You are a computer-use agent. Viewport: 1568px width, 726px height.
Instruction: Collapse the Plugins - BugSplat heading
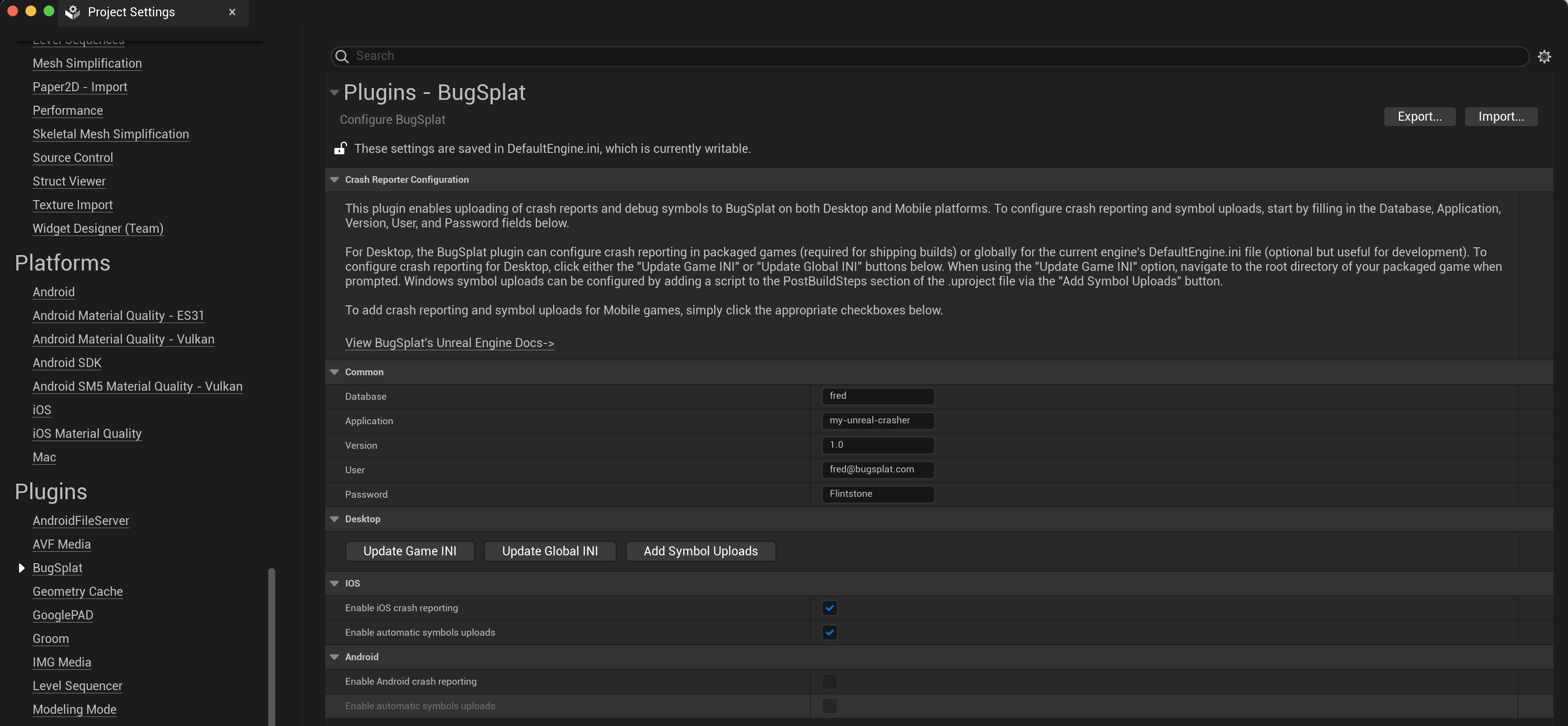click(334, 93)
